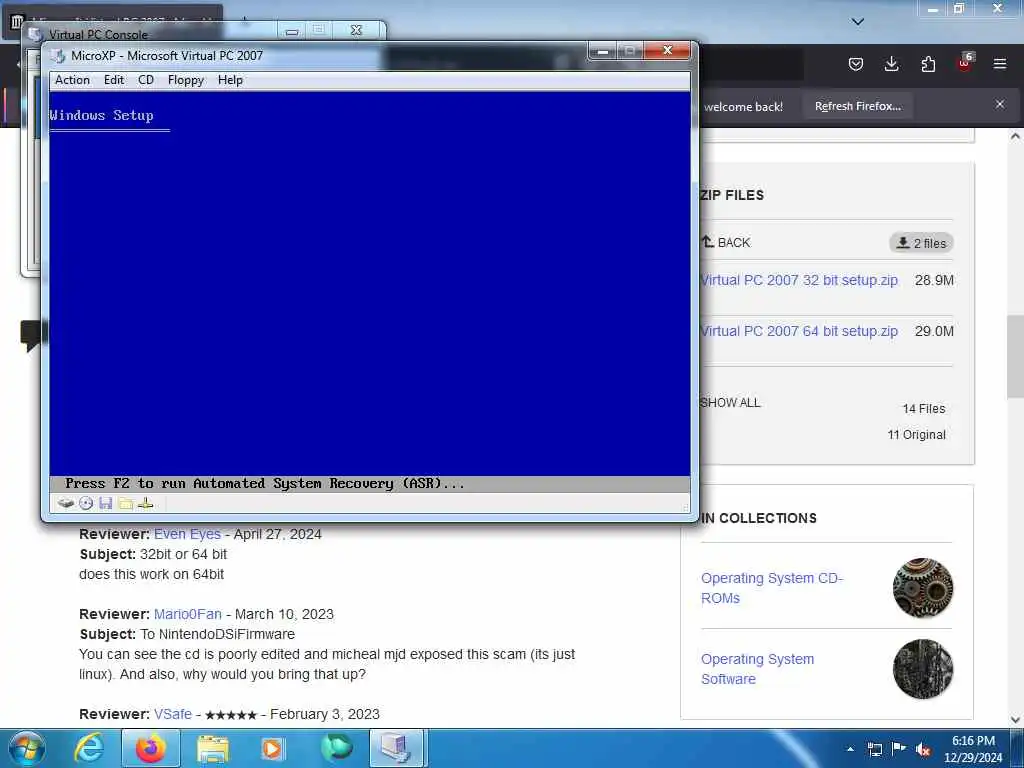This screenshot has width=1024, height=768.
Task: Show hidden system tray icons
Action: (x=850, y=750)
